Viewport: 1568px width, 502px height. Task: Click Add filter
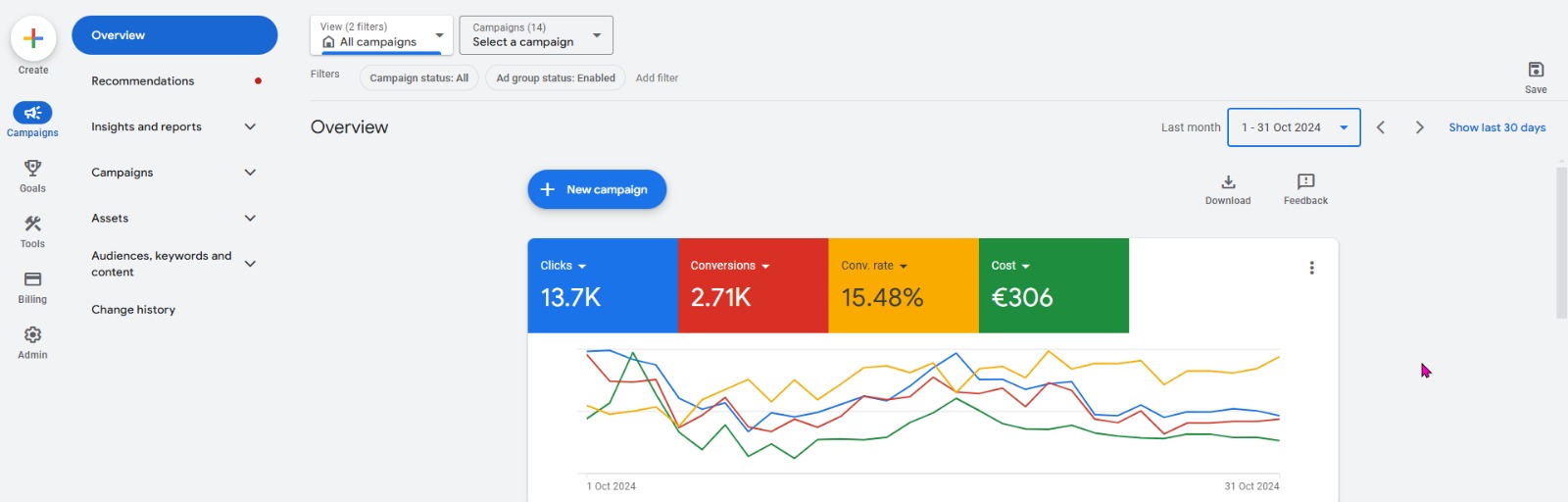tap(657, 77)
